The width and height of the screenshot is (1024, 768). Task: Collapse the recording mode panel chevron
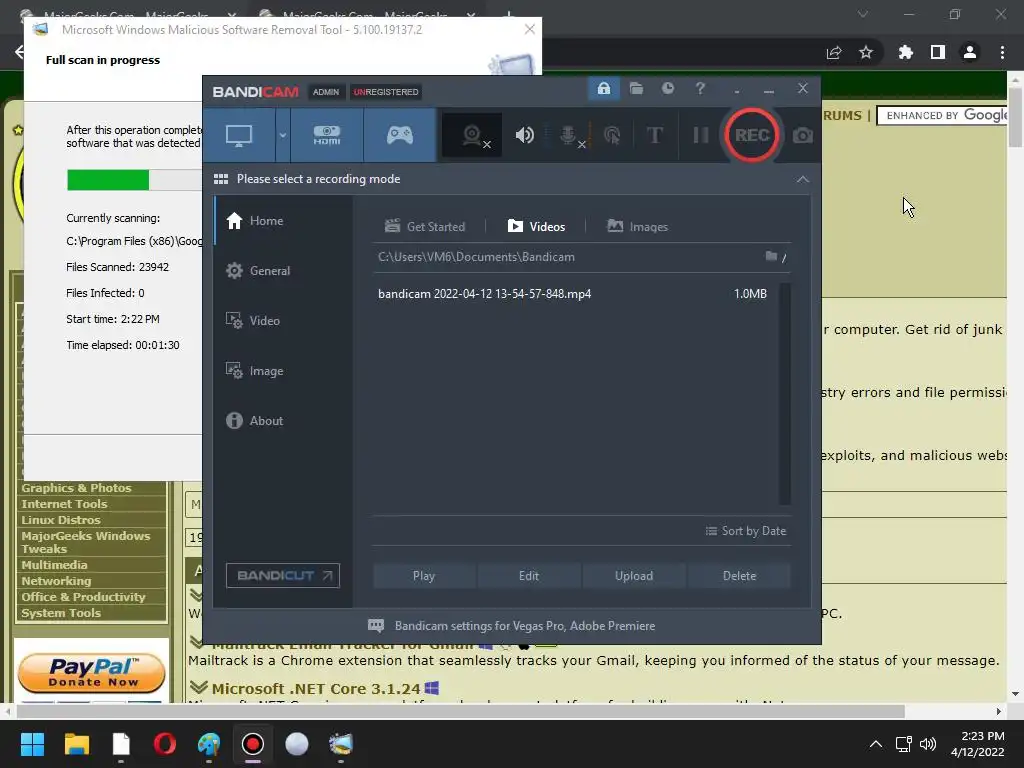pyautogui.click(x=803, y=179)
